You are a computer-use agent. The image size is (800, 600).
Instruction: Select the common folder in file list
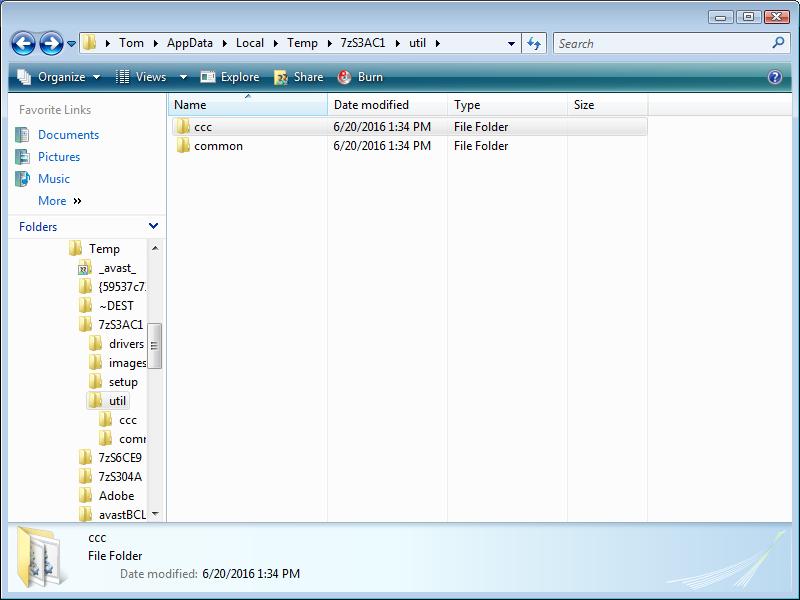tap(218, 146)
